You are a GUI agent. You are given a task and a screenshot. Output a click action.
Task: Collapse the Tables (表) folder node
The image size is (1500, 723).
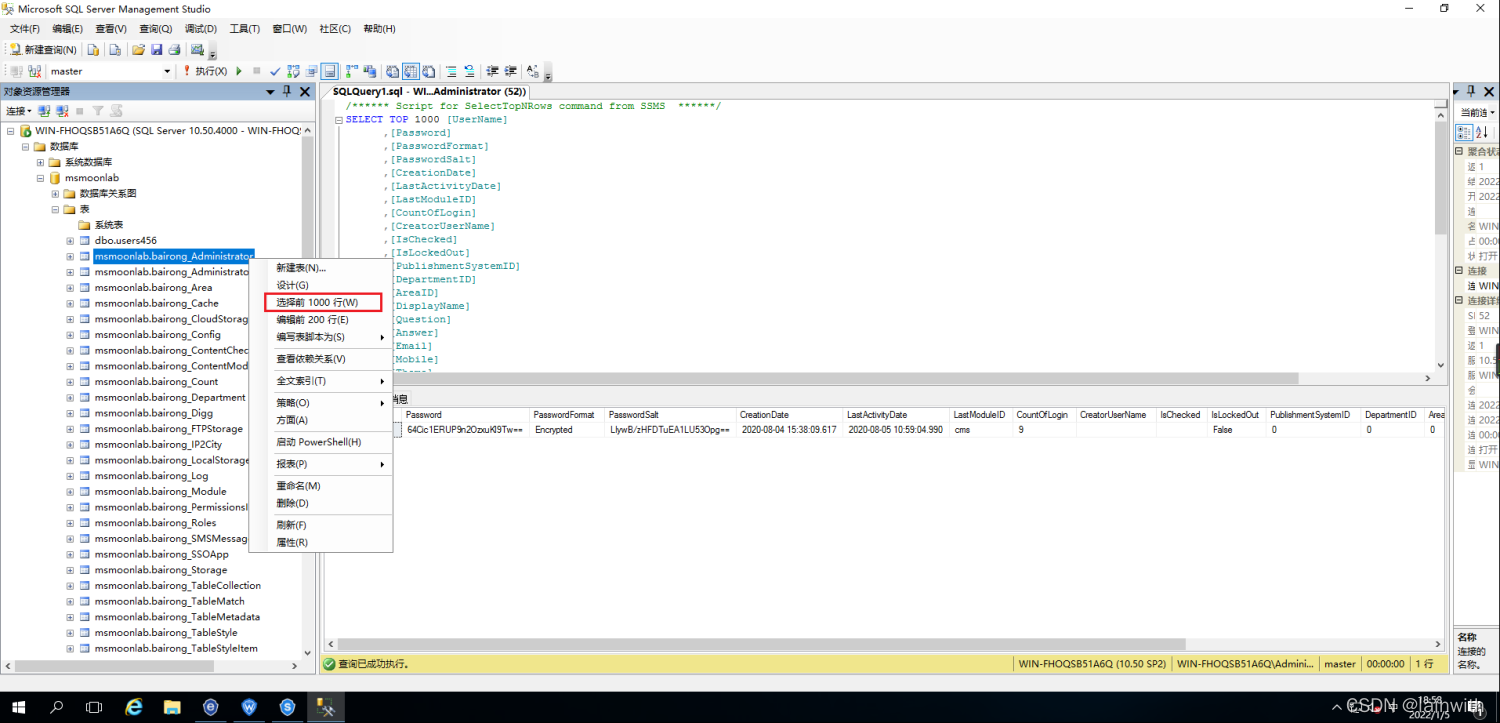[x=55, y=209]
